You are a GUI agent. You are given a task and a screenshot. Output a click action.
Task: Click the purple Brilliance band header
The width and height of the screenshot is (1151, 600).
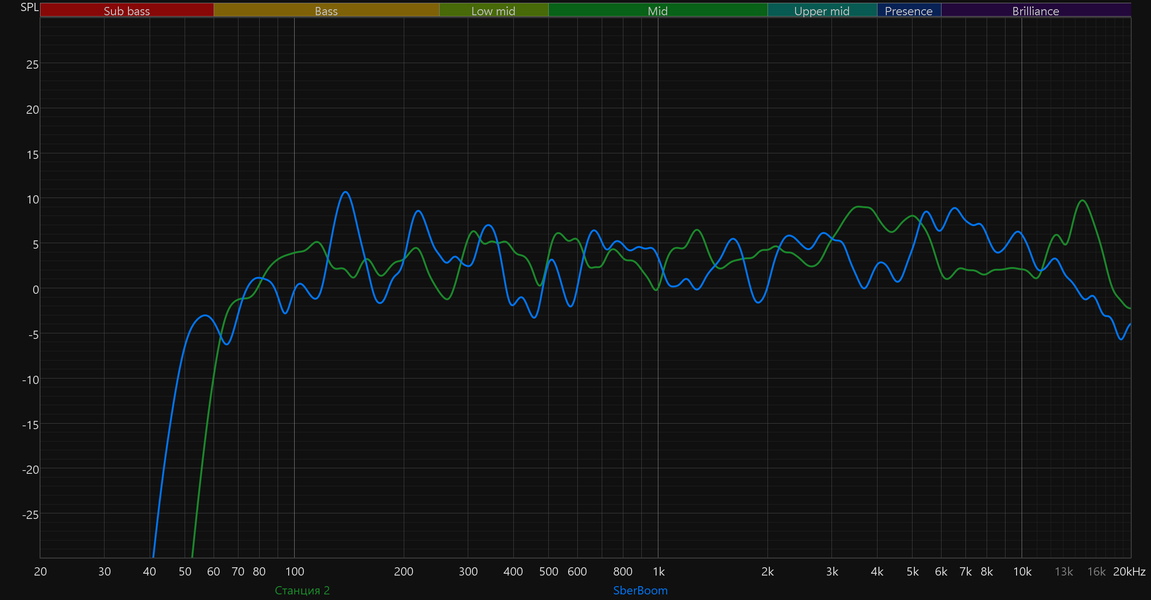click(1036, 10)
